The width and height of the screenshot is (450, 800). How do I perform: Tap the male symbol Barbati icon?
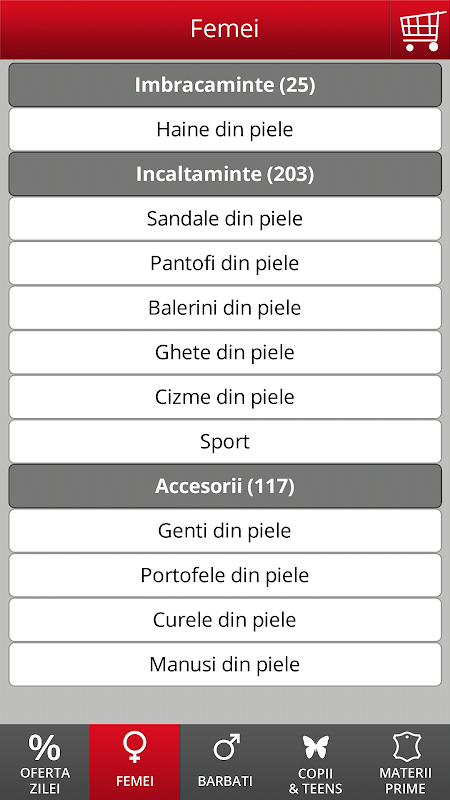(x=226, y=747)
